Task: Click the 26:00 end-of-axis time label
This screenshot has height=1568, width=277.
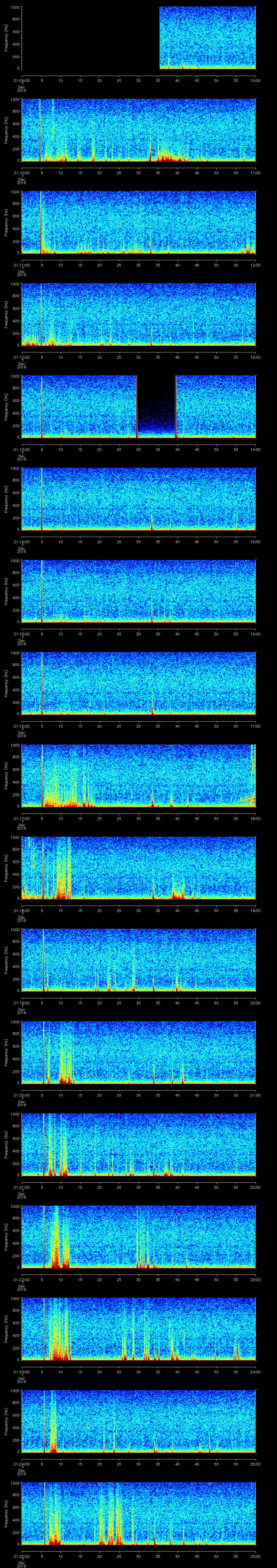Action: point(256,1556)
